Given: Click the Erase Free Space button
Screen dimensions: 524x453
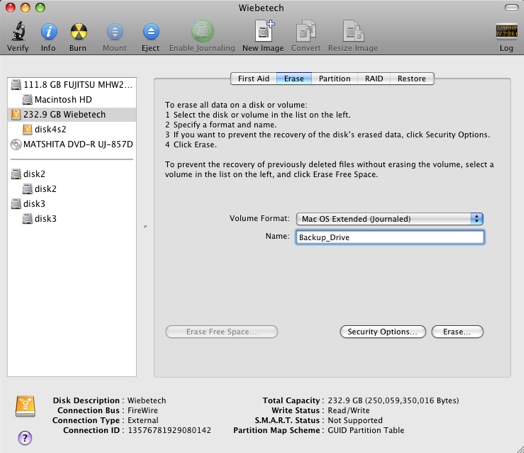Looking at the screenshot, I should coord(222,332).
